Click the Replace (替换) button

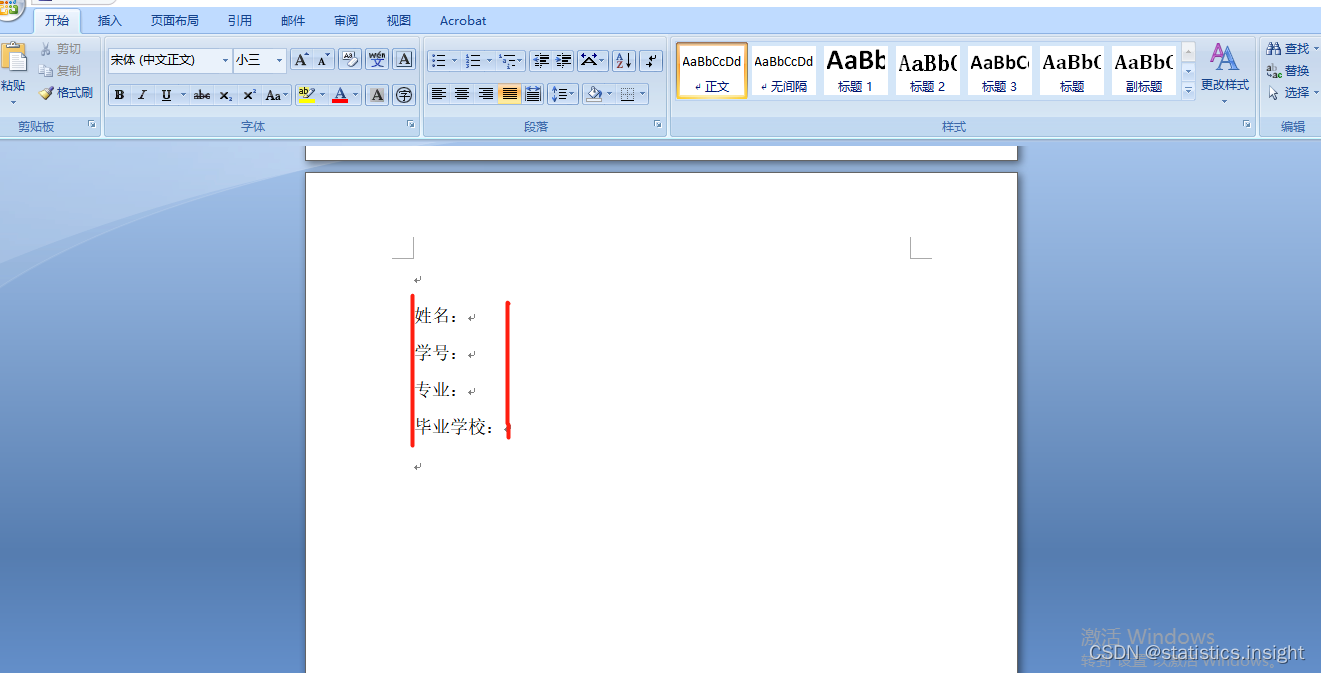1288,71
